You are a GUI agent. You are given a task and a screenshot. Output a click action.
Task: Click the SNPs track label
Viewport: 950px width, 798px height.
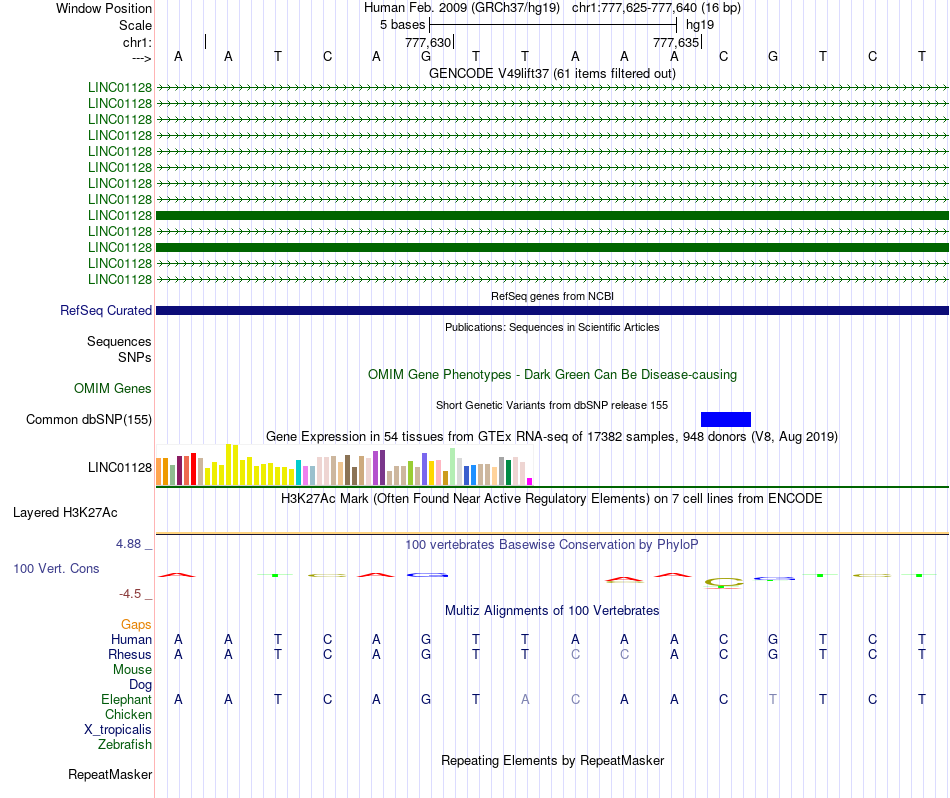coord(135,357)
